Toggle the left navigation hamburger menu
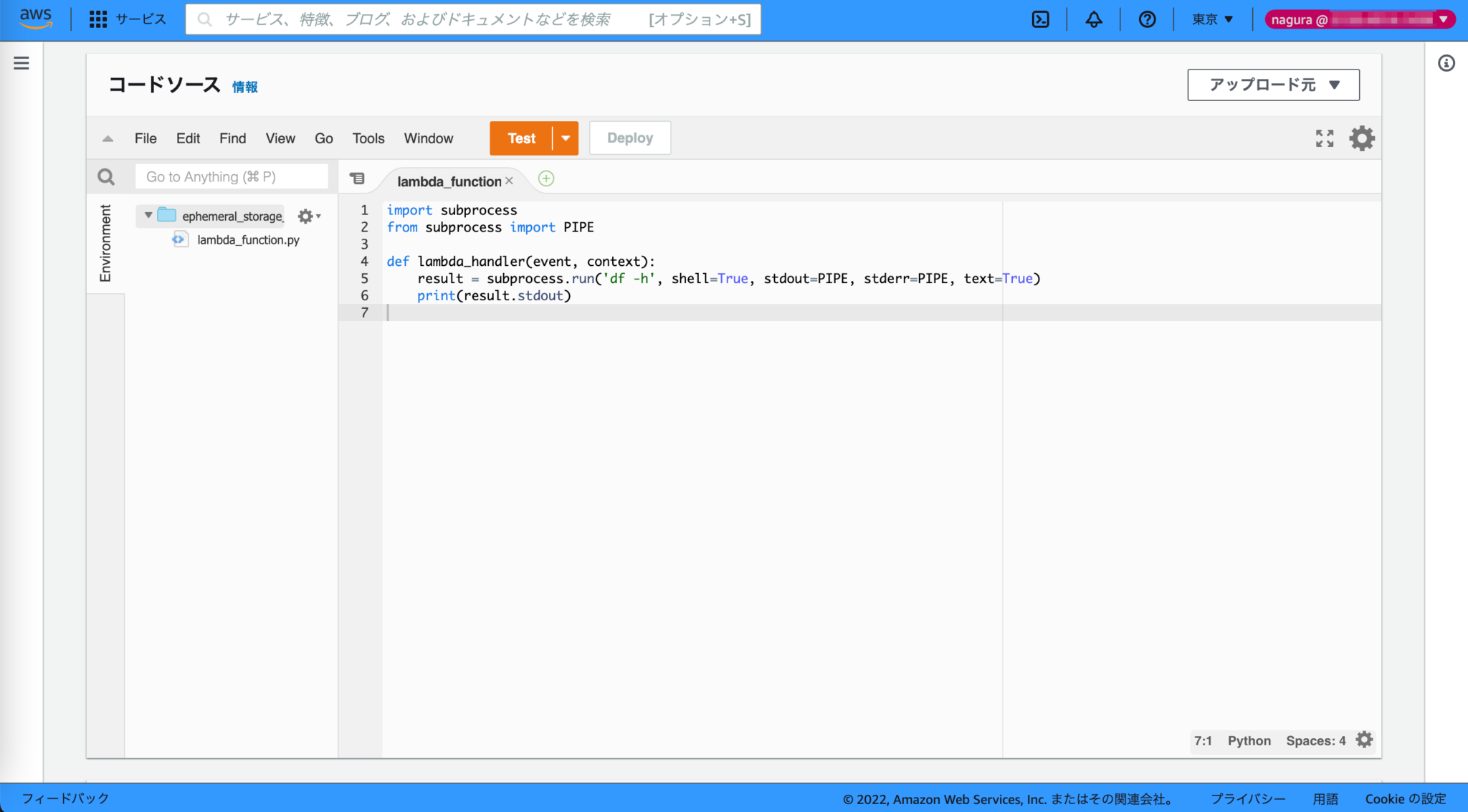The width and height of the screenshot is (1468, 812). [21, 63]
